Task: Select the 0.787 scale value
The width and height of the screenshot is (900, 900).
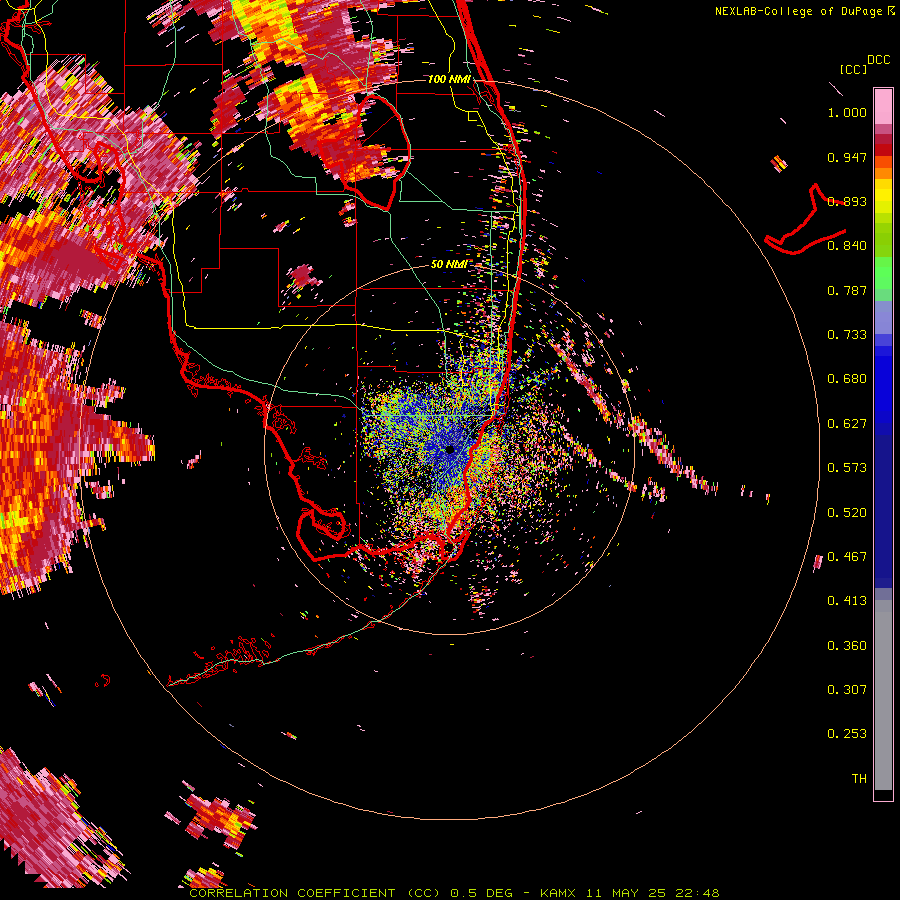Action: coord(847,290)
